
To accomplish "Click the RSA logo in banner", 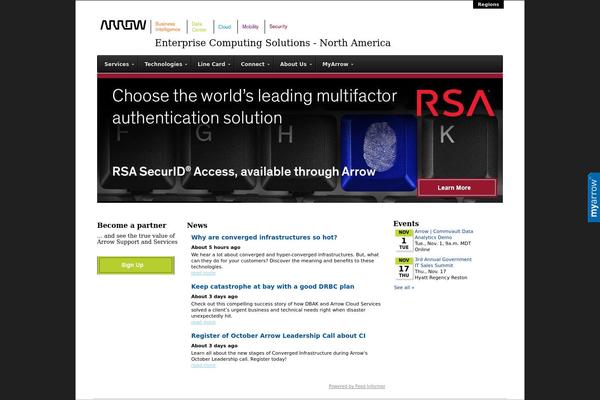I will click(x=455, y=103).
